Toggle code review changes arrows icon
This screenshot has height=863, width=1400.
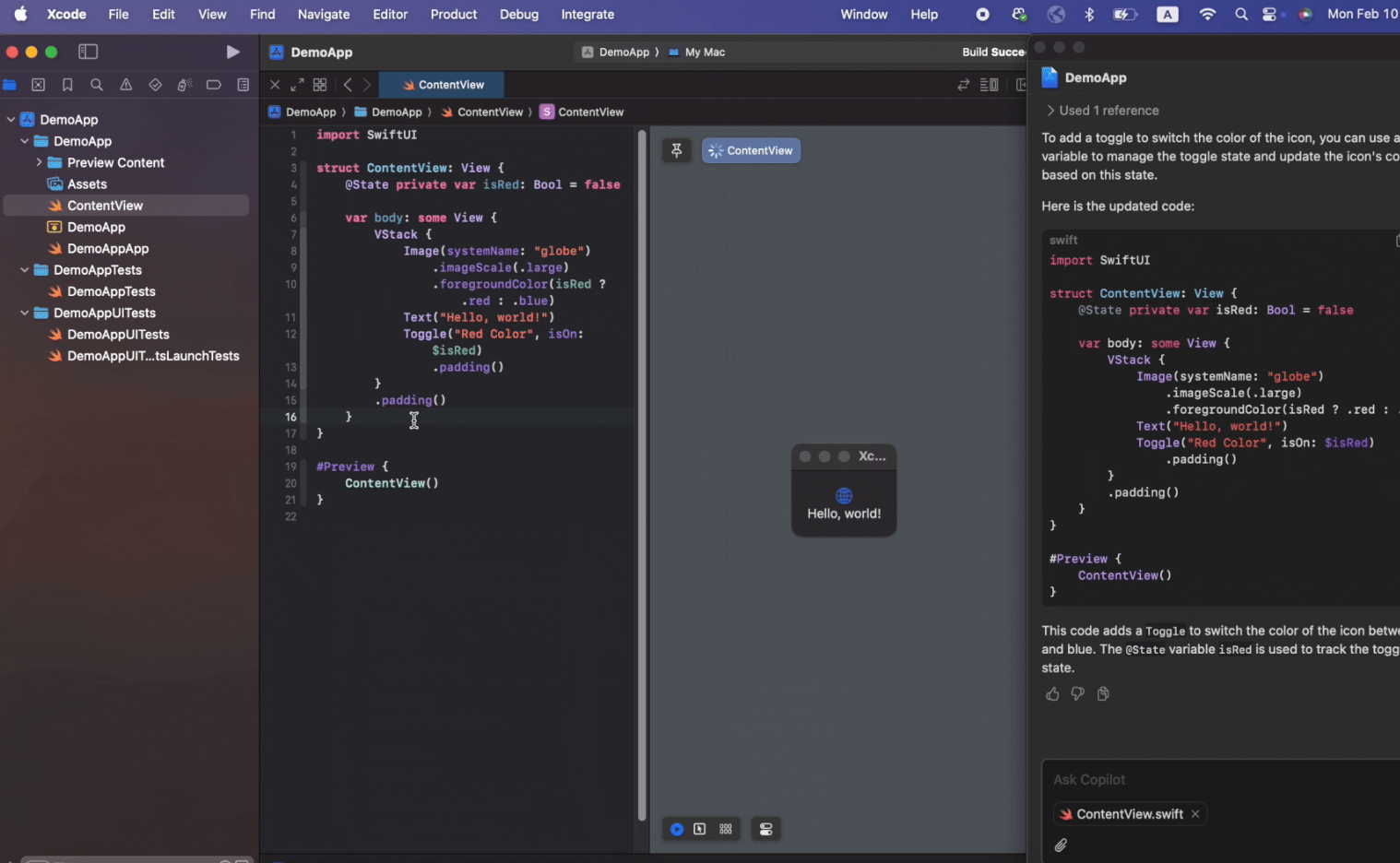click(964, 85)
